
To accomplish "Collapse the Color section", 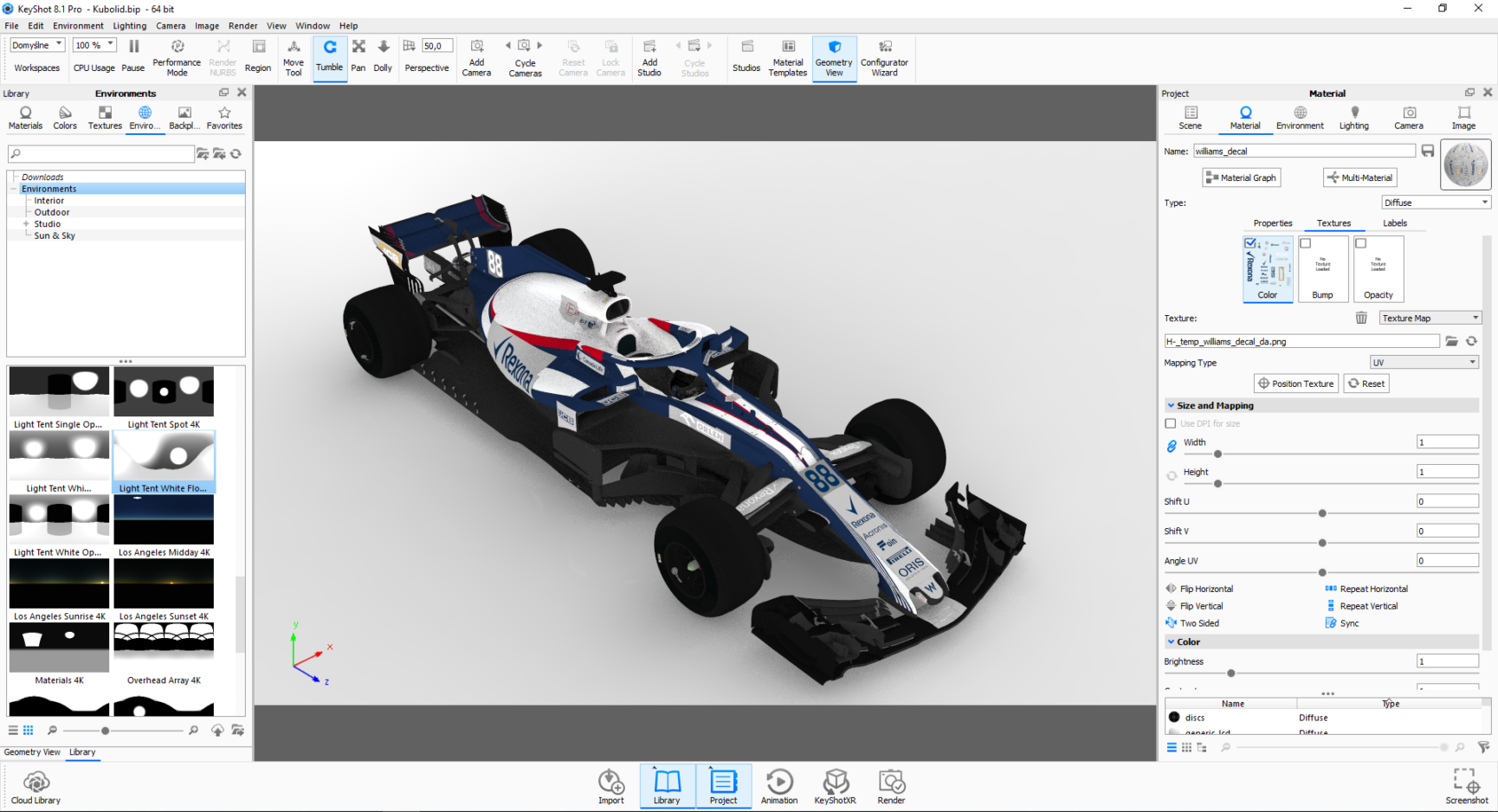I will point(1171,642).
